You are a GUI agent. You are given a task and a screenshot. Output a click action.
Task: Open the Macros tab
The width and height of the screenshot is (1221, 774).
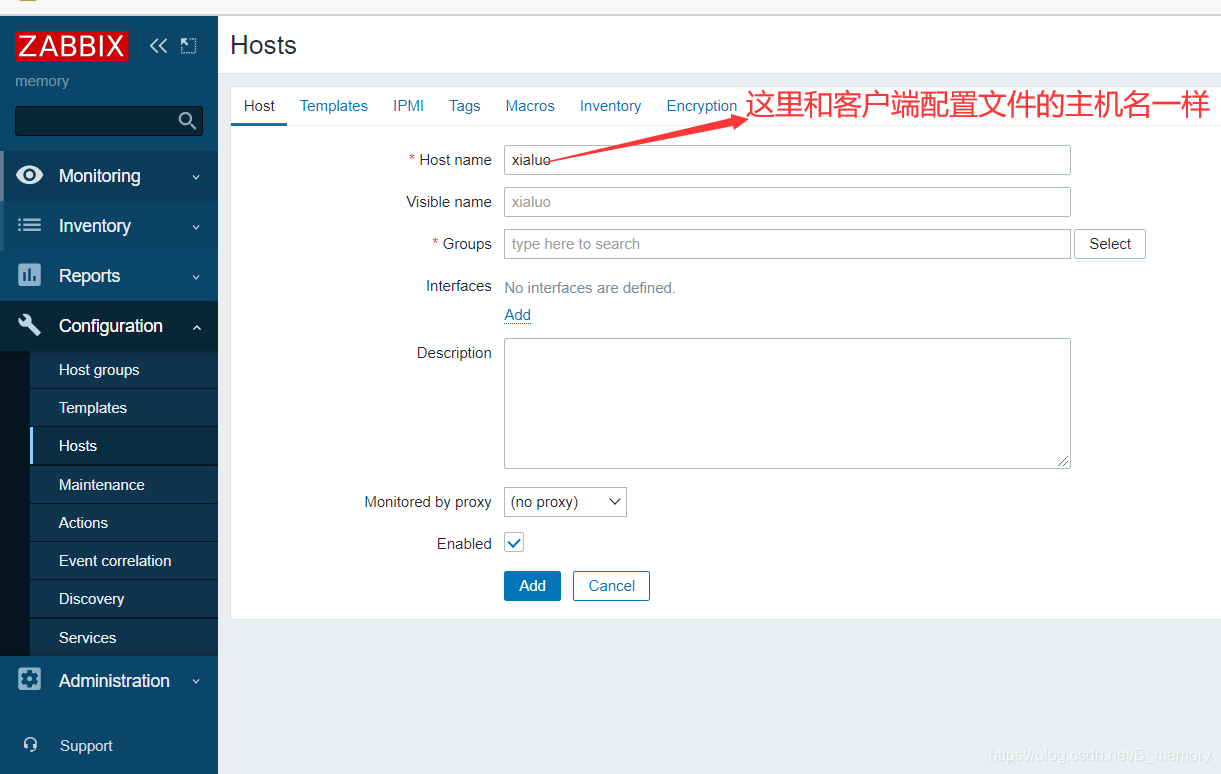(x=530, y=106)
